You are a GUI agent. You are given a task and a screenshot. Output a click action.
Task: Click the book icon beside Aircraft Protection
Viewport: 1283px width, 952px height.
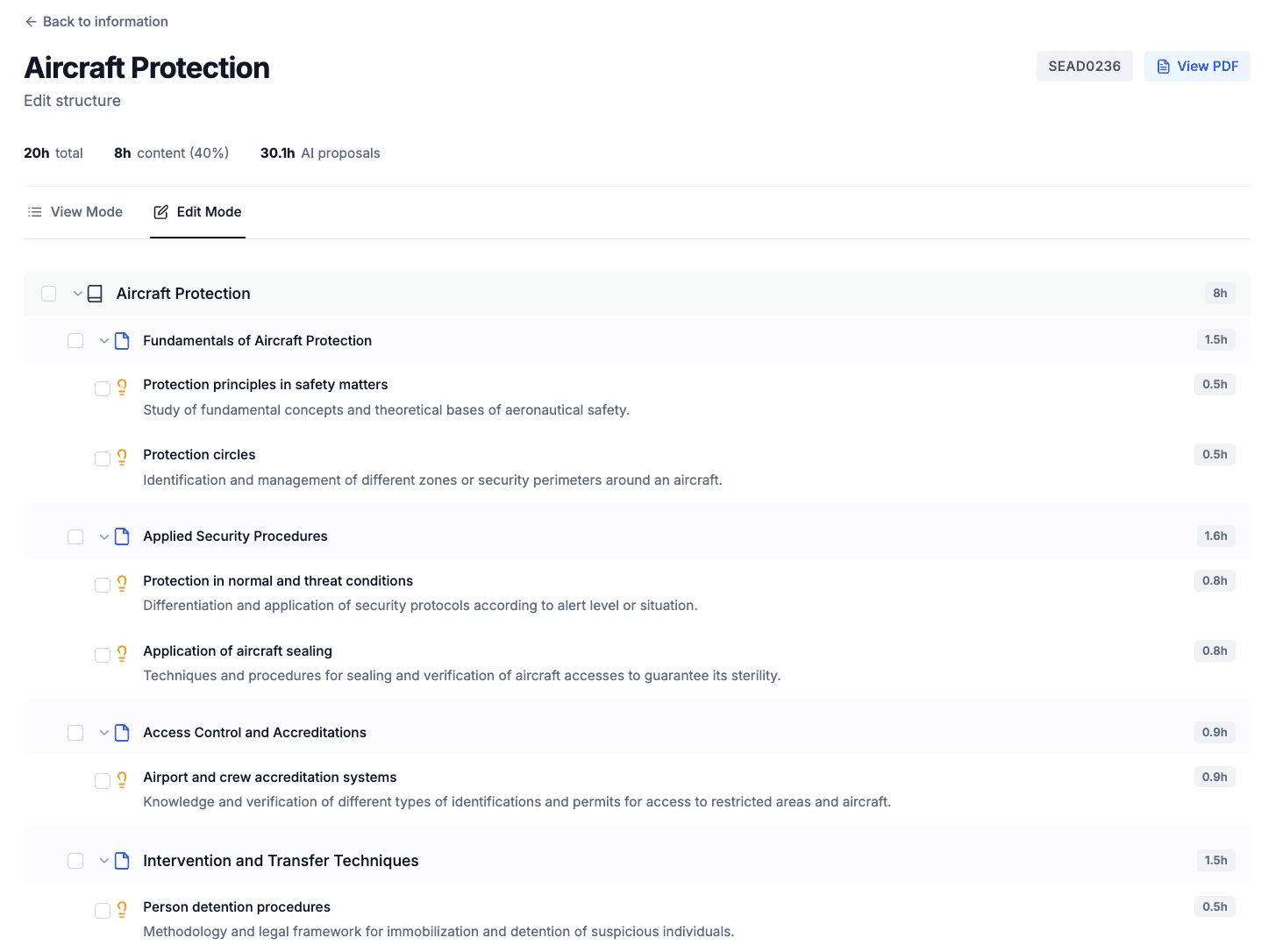tap(95, 294)
